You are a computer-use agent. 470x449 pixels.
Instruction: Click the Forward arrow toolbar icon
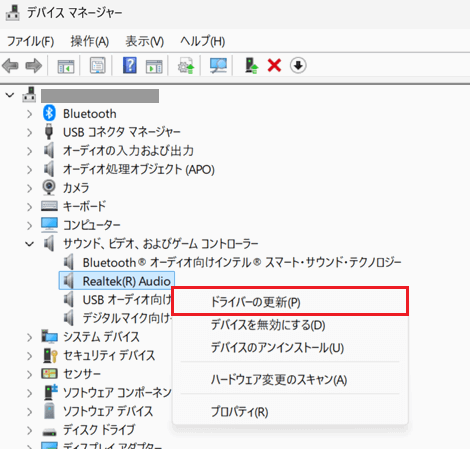tap(34, 66)
